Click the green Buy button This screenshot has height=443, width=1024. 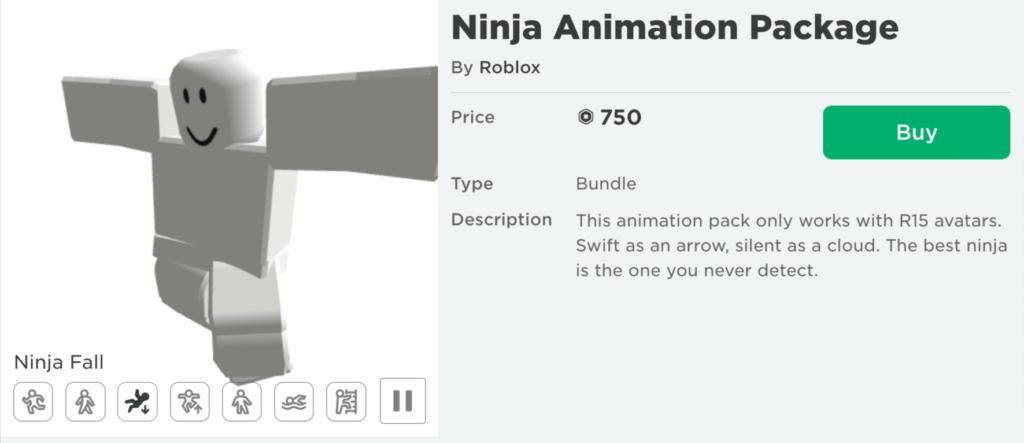916,133
